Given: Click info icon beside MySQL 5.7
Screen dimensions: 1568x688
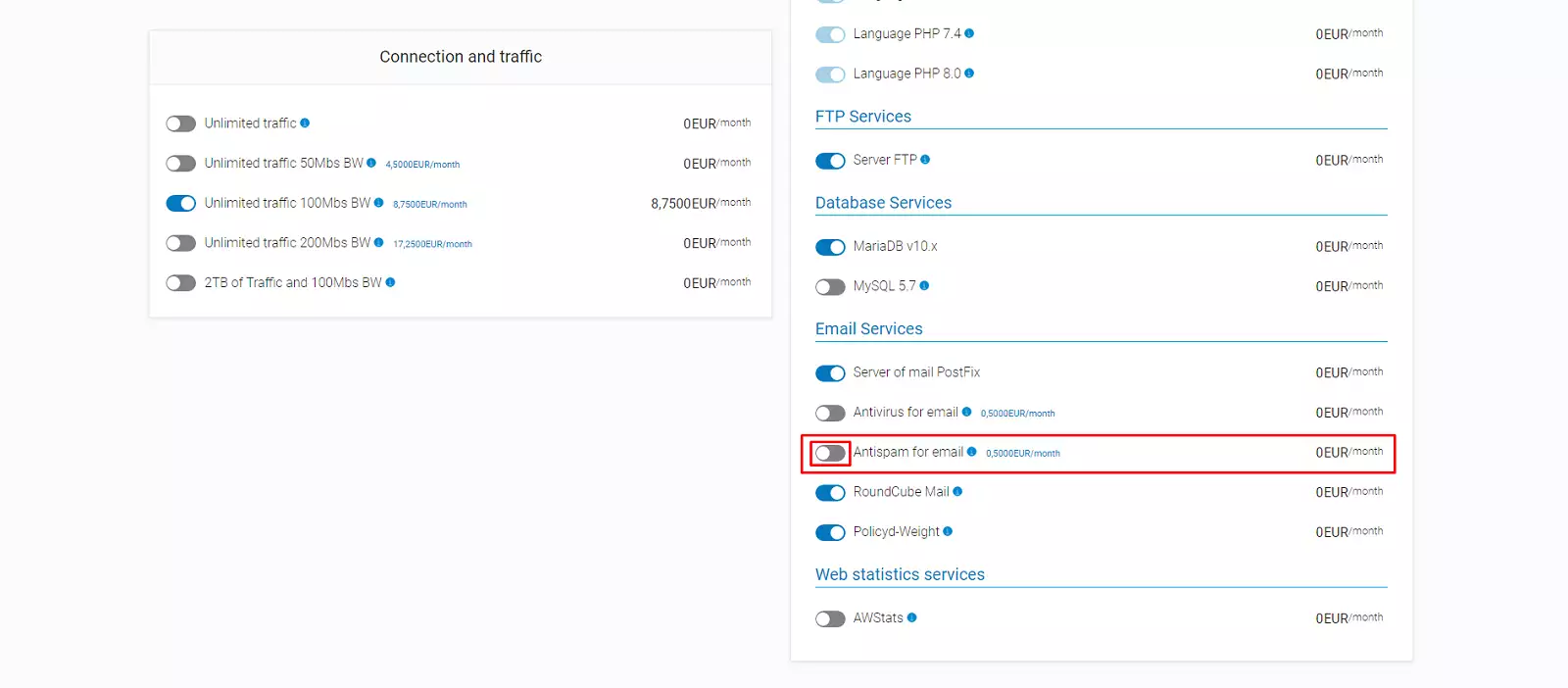Looking at the screenshot, I should click(x=924, y=286).
